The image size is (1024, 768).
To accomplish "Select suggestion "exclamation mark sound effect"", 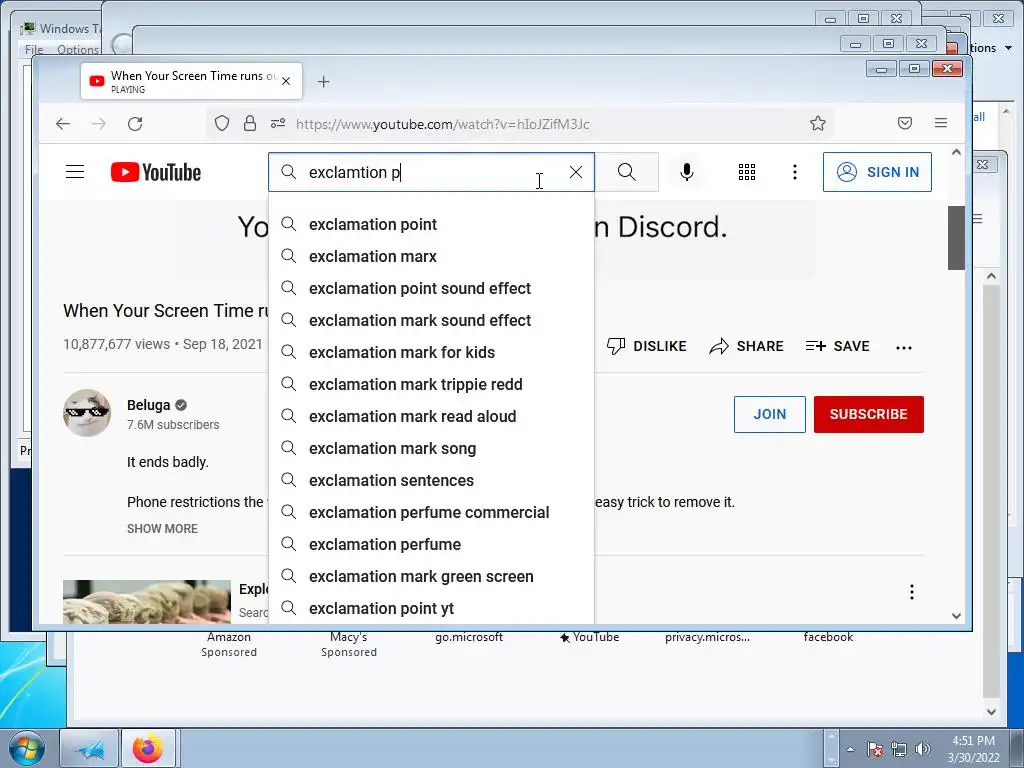I will [x=431, y=320].
